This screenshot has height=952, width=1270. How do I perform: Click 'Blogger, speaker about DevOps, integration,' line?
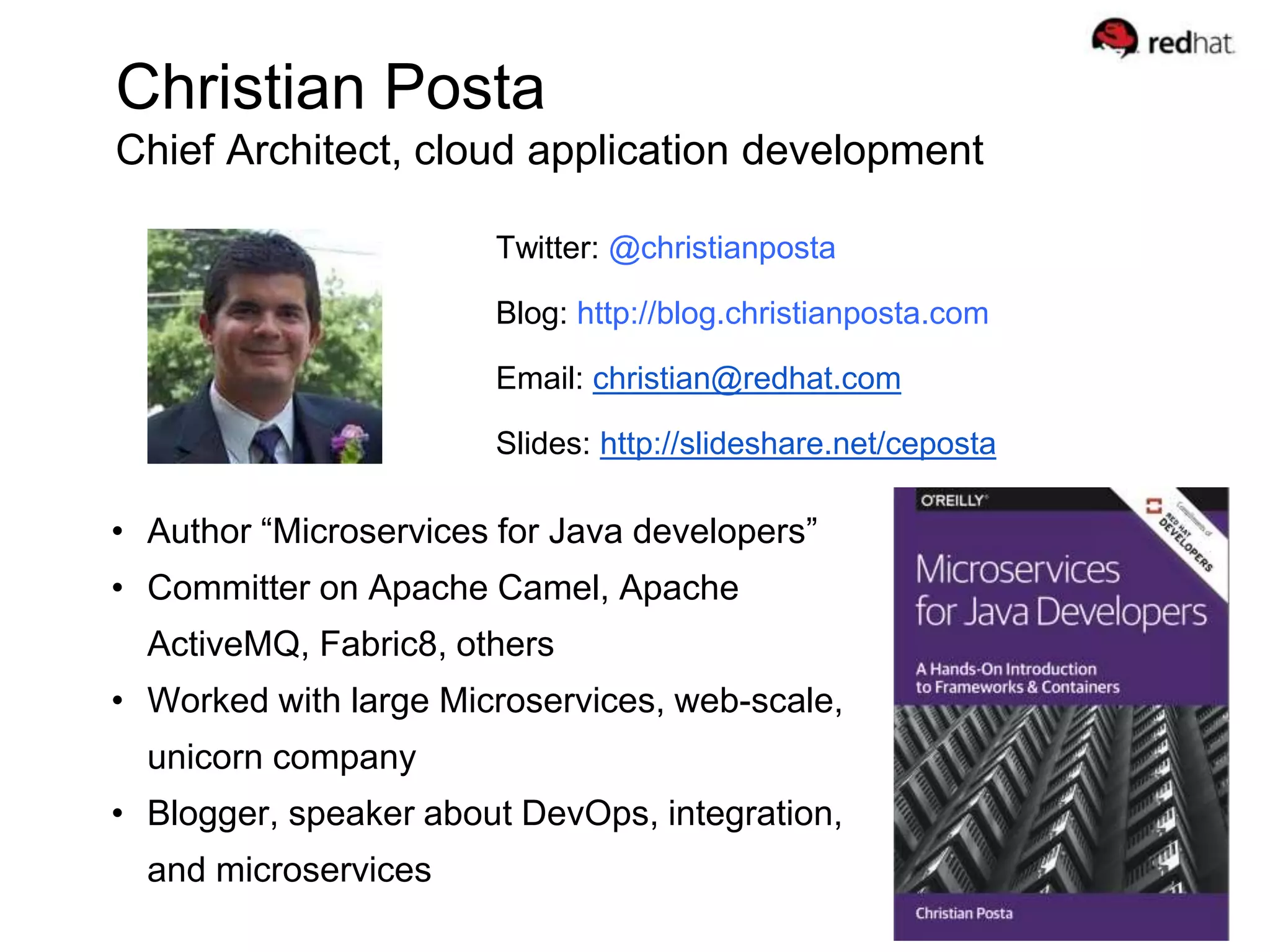(x=495, y=814)
